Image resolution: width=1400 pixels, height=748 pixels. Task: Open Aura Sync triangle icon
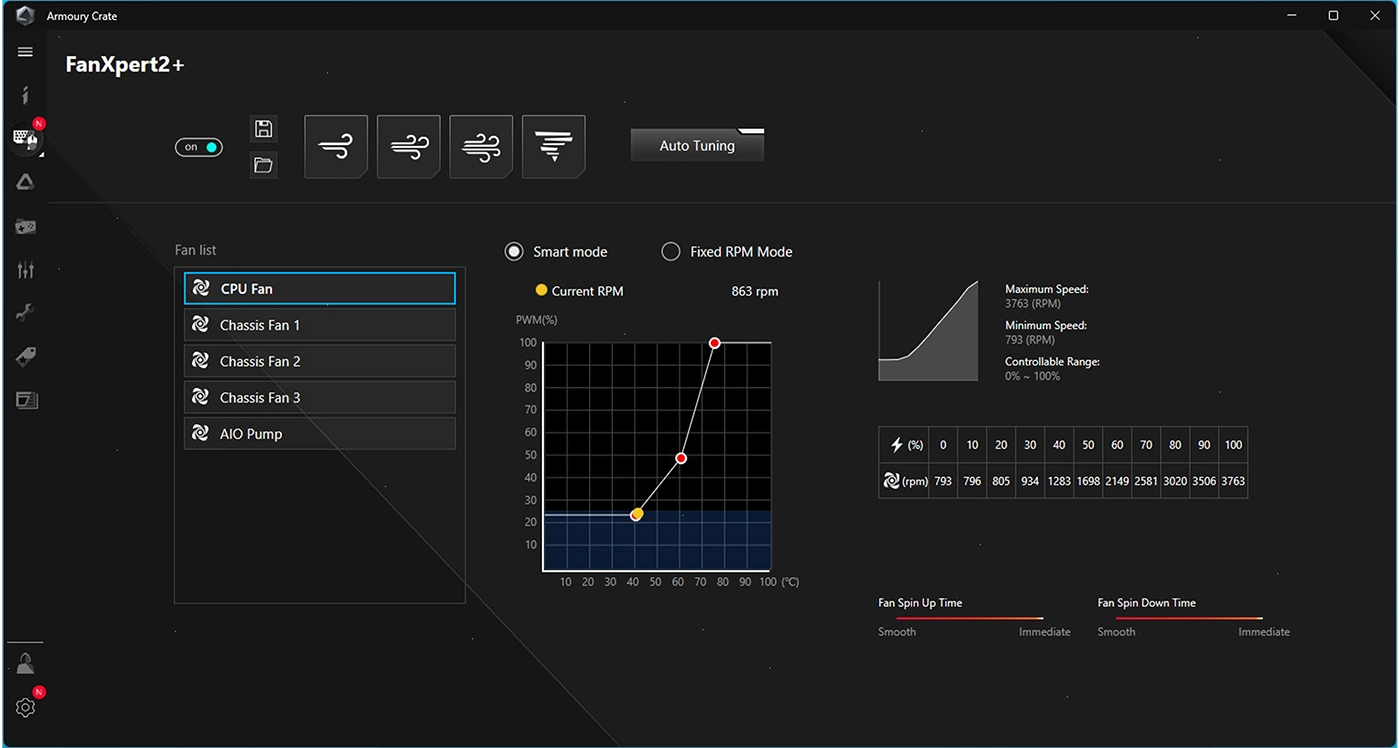[x=25, y=182]
